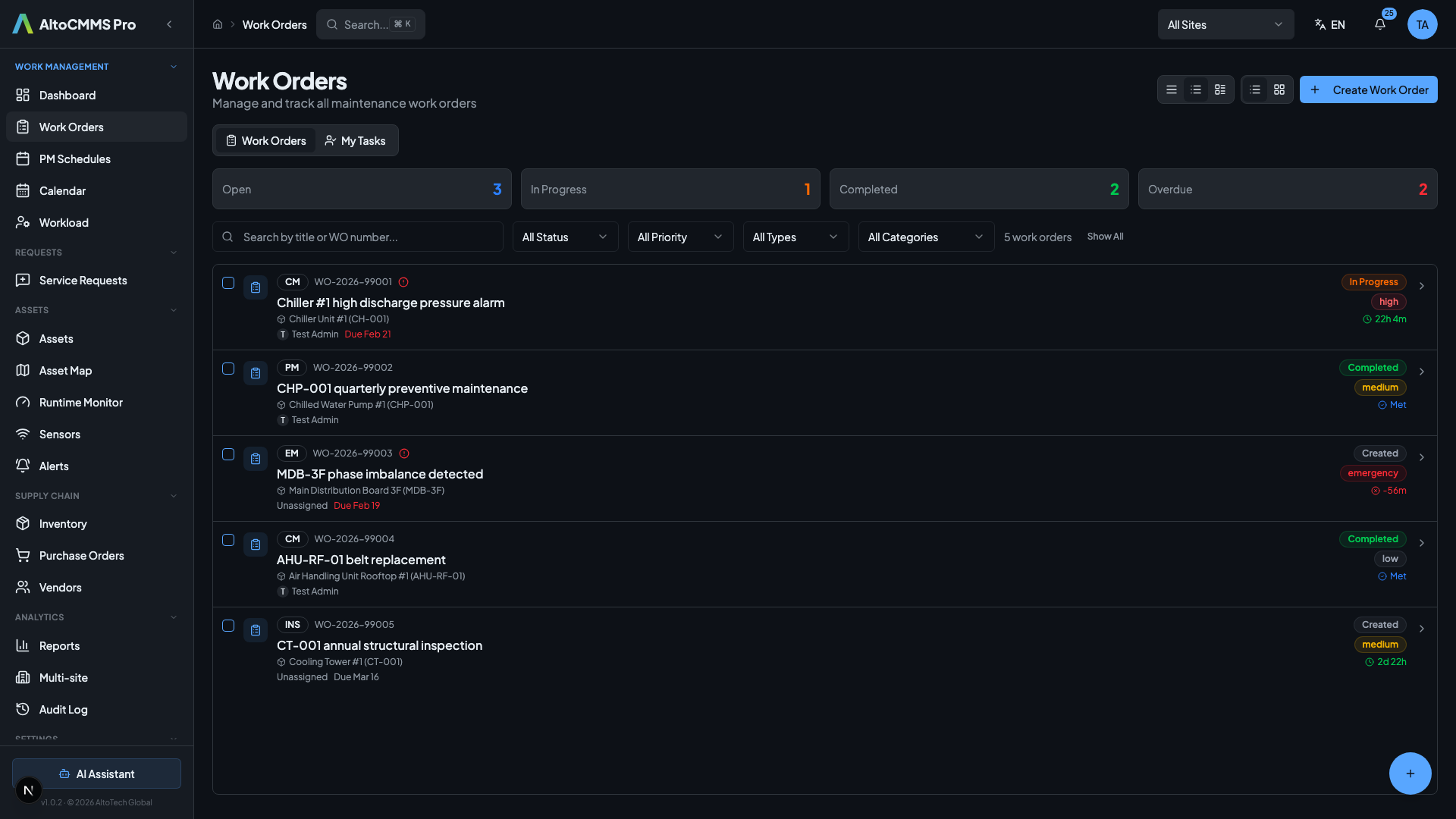Switch to the My Tasks tab
Image resolution: width=1456 pixels, height=819 pixels.
click(356, 141)
